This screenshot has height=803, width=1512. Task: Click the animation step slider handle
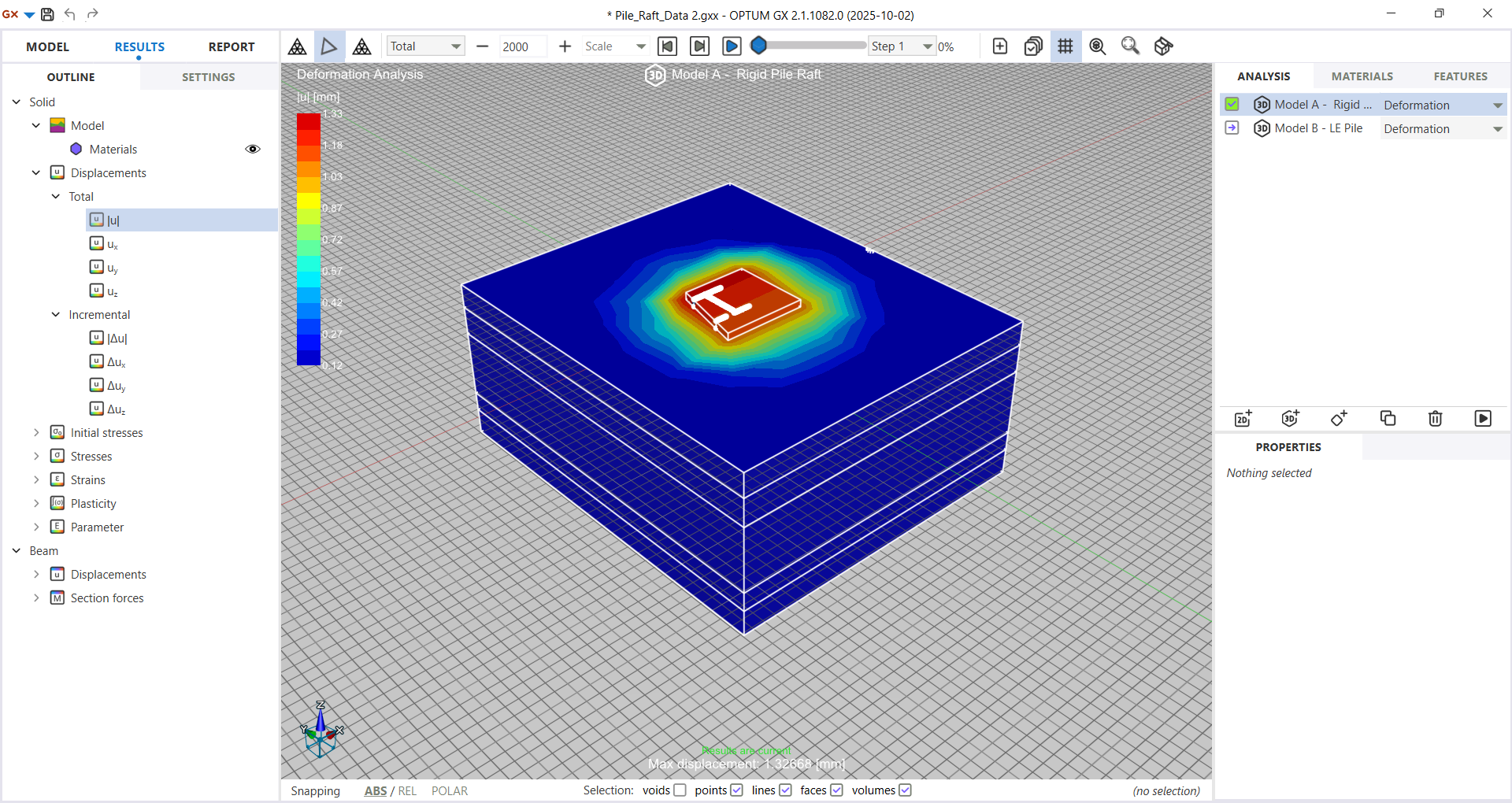pos(758,46)
